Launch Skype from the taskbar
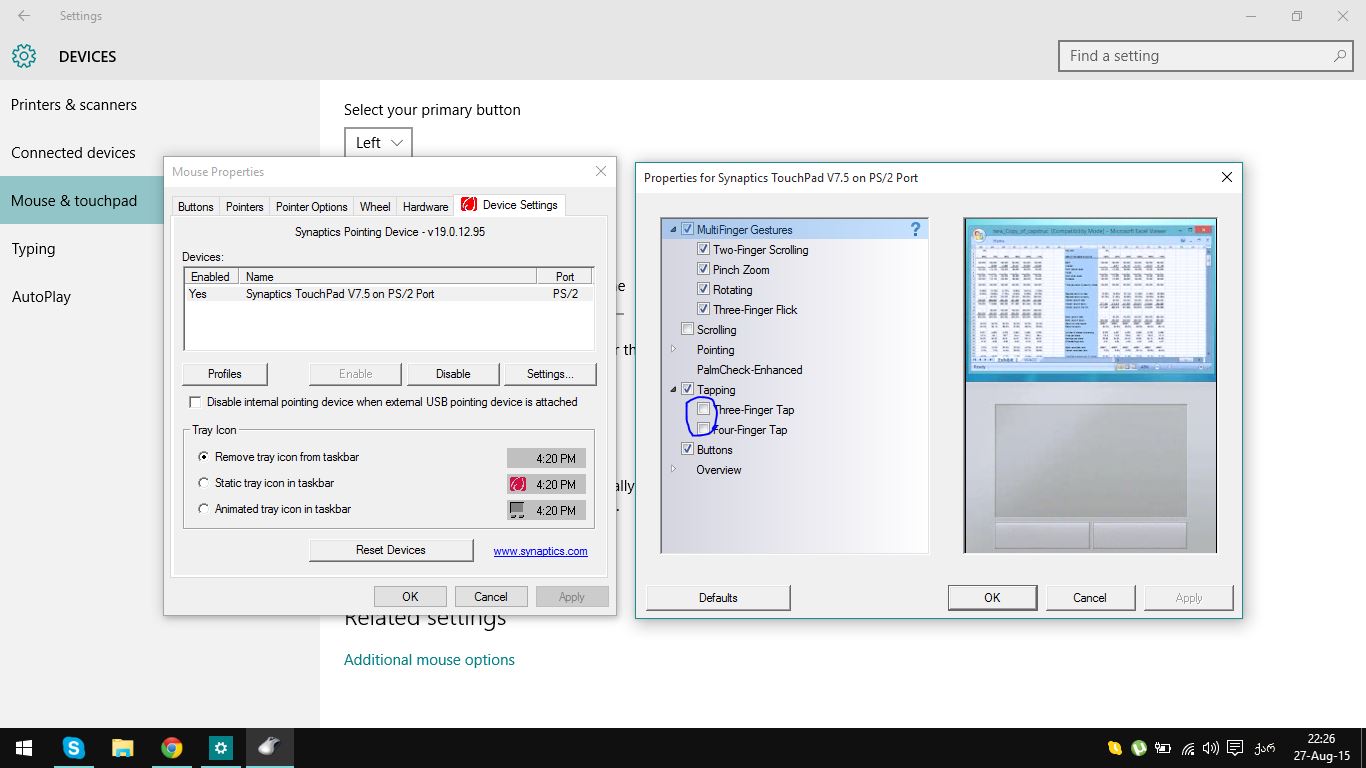This screenshot has height=768, width=1366. [x=73, y=748]
